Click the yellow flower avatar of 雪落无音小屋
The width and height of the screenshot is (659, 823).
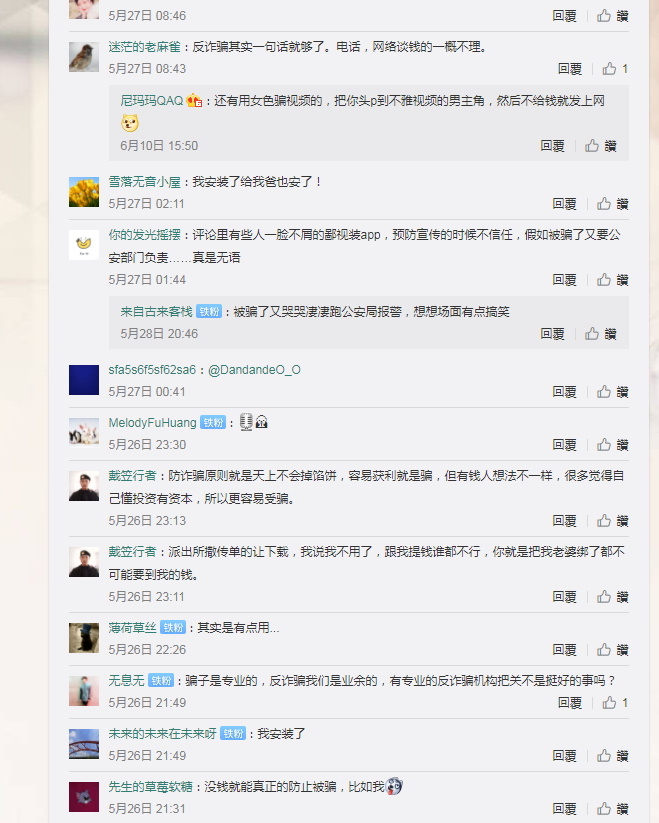coord(84,192)
